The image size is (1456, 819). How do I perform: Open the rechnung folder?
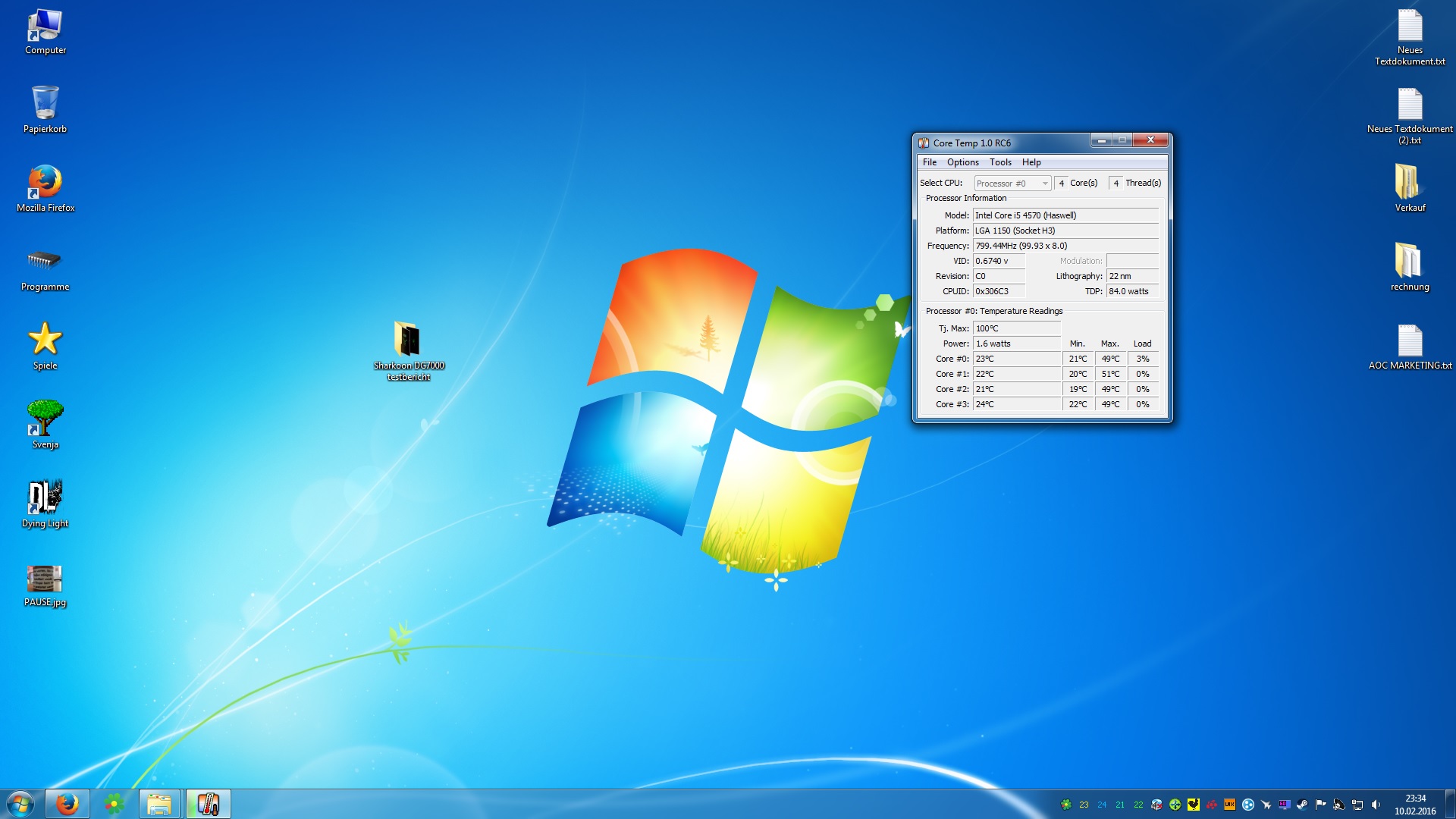click(x=1410, y=268)
